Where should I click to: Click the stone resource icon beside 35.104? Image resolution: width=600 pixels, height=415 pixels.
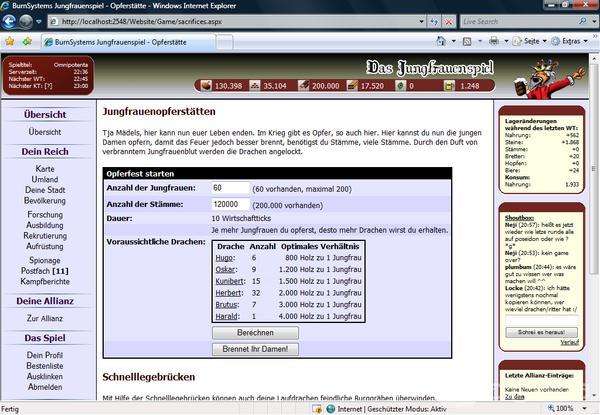coord(254,85)
